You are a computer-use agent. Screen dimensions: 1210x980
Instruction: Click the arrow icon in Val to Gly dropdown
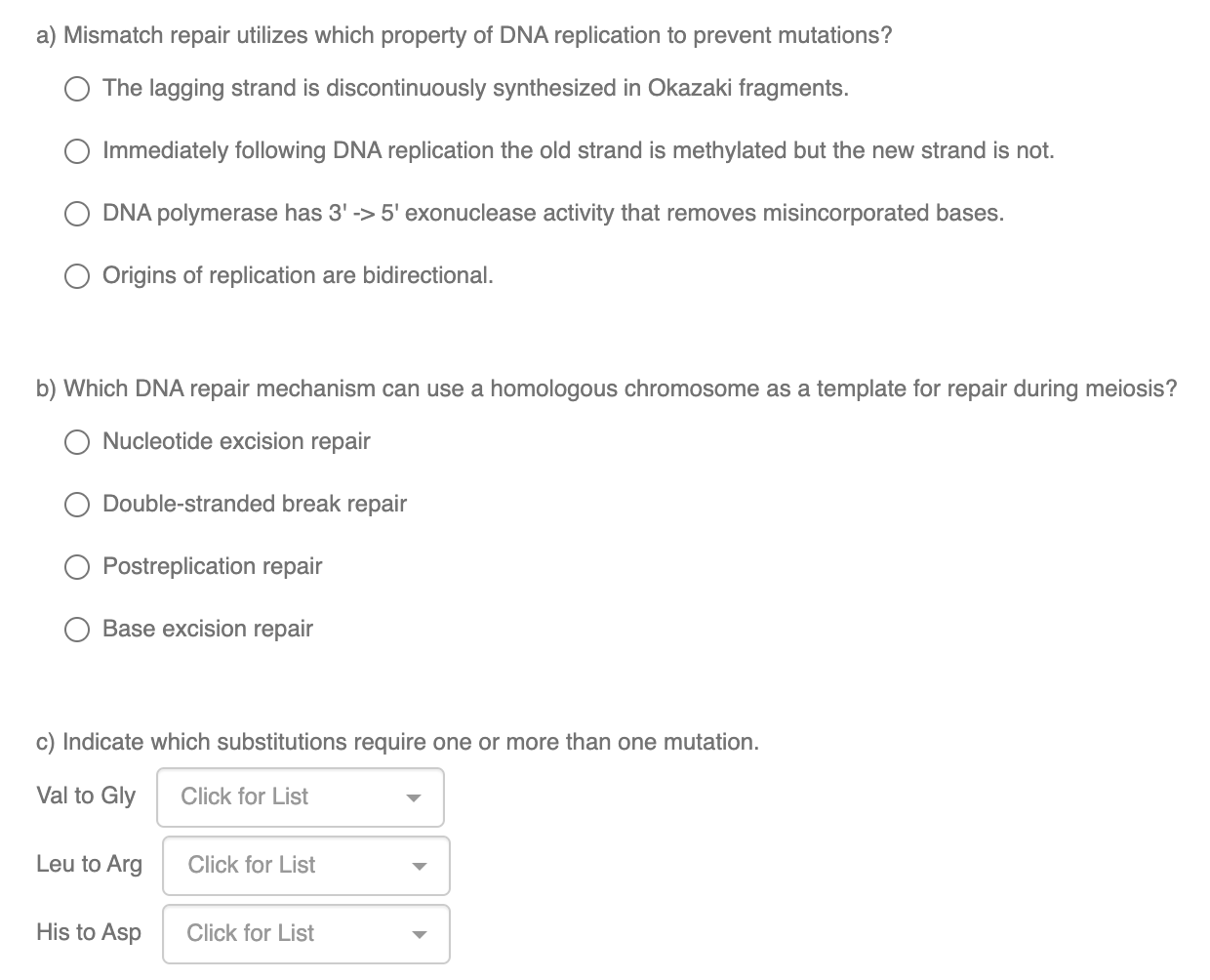414,798
